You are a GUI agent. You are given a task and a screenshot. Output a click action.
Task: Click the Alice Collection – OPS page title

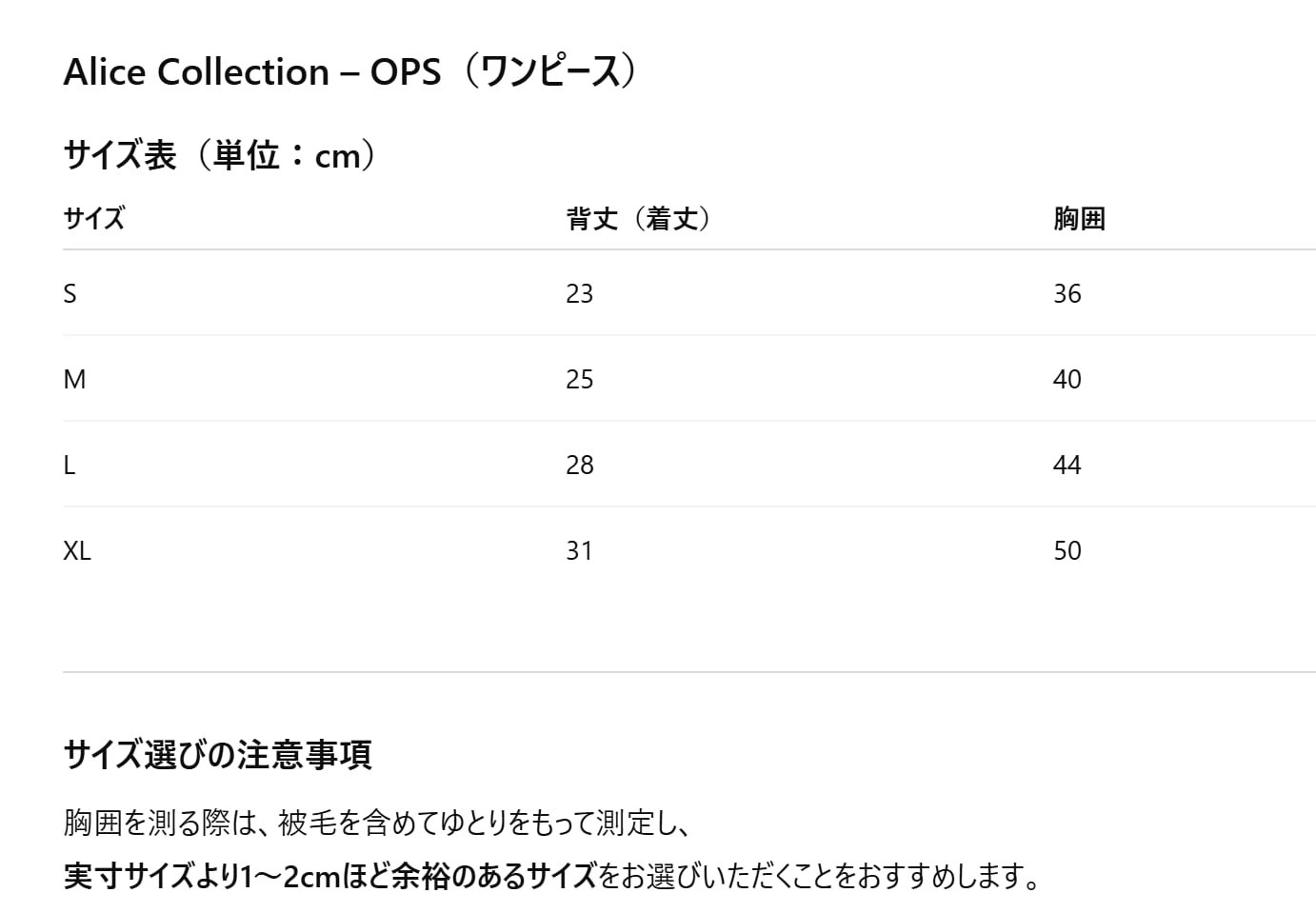tap(349, 72)
